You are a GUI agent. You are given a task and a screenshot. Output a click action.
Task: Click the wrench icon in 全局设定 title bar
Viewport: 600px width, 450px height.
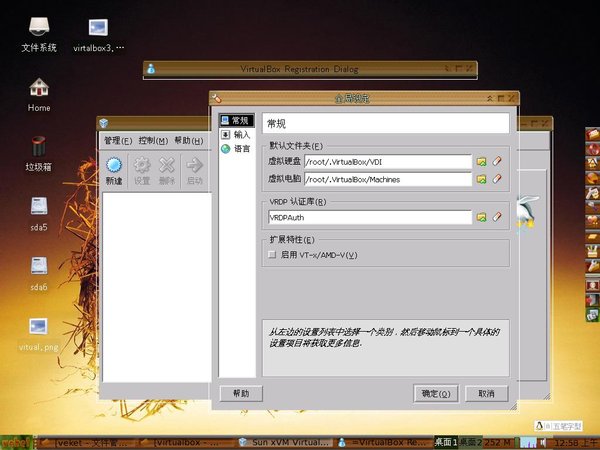(217, 98)
